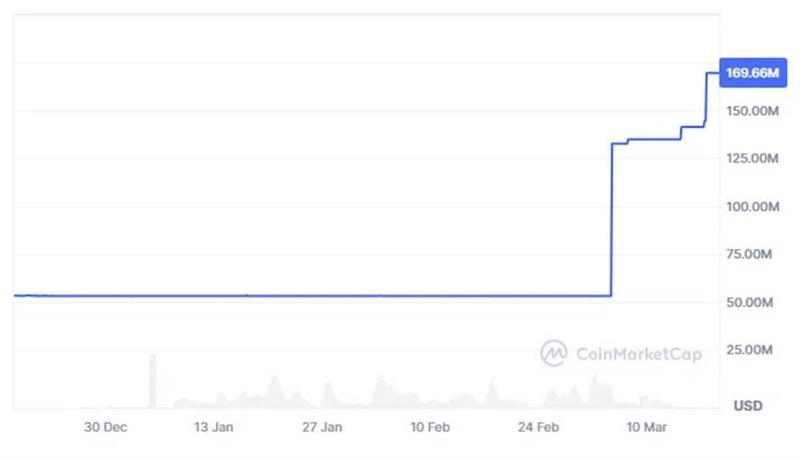Select the 30 Dec date marker
Screen dimensions: 800x458
(x=105, y=427)
